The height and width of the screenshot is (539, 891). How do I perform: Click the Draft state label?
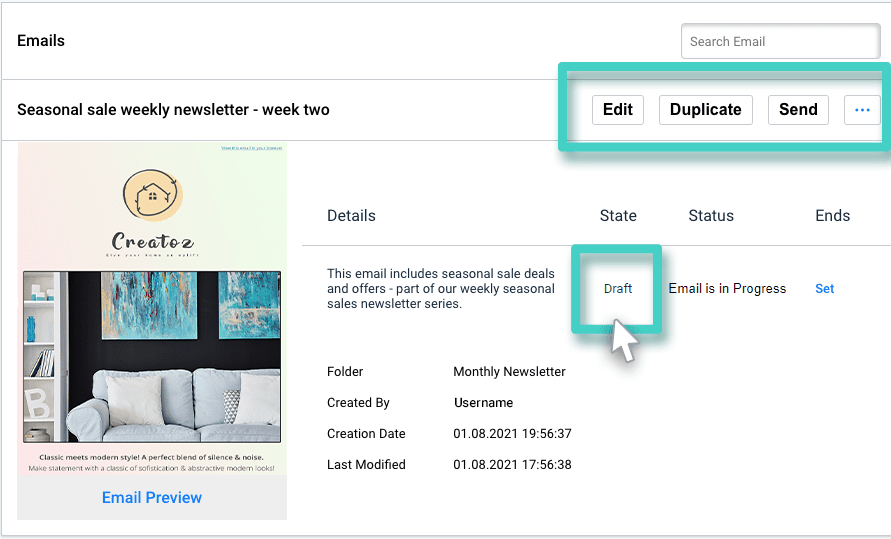(618, 289)
